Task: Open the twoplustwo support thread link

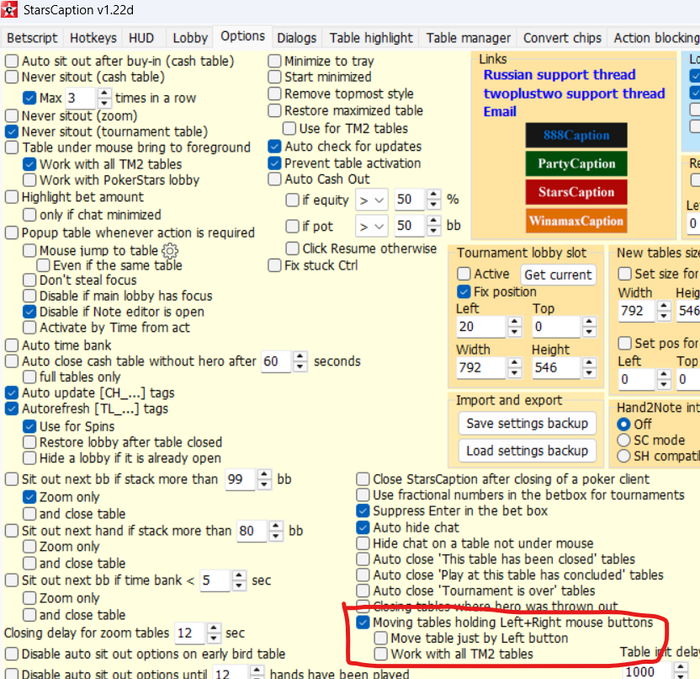Action: pyautogui.click(x=574, y=93)
